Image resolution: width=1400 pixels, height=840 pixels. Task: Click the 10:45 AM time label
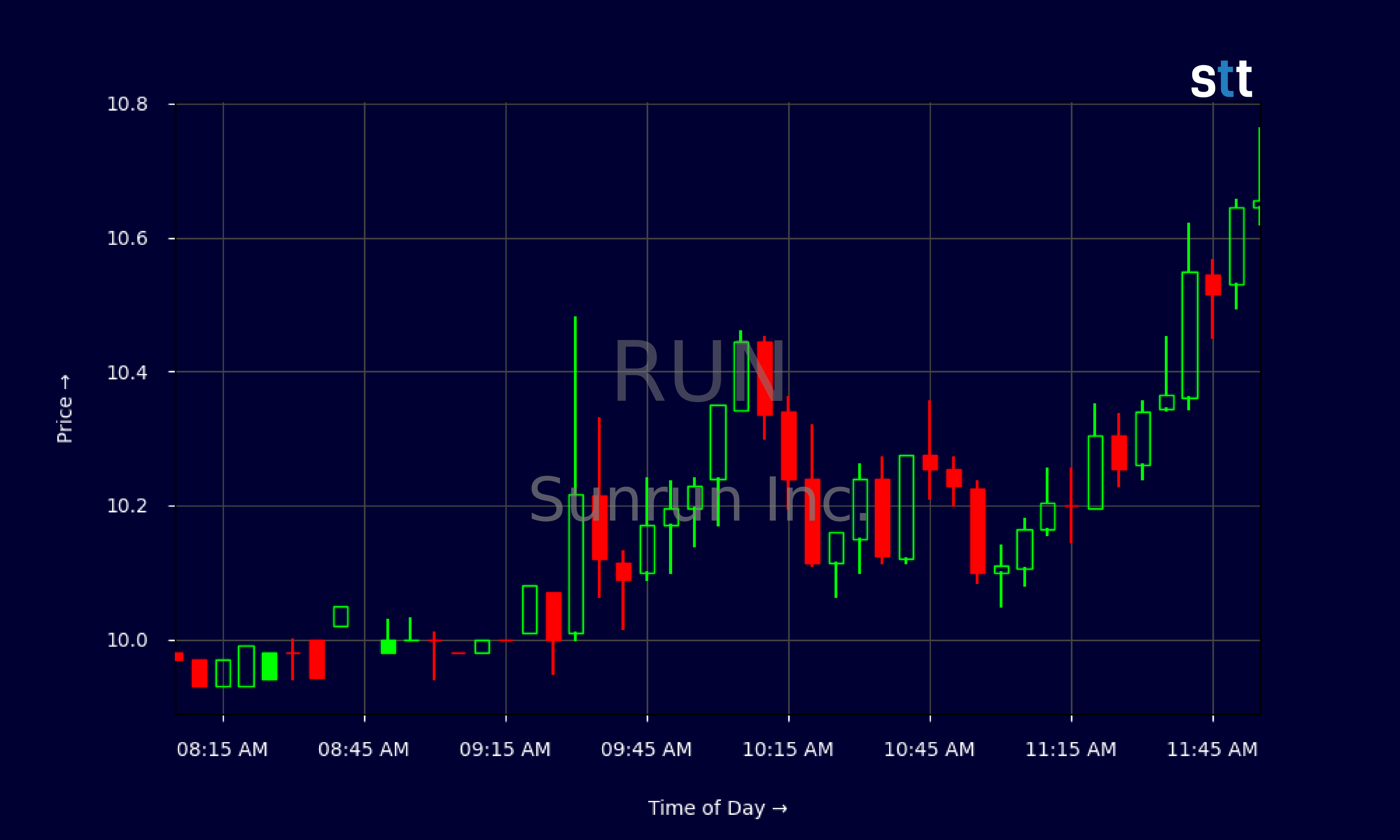pos(930,749)
